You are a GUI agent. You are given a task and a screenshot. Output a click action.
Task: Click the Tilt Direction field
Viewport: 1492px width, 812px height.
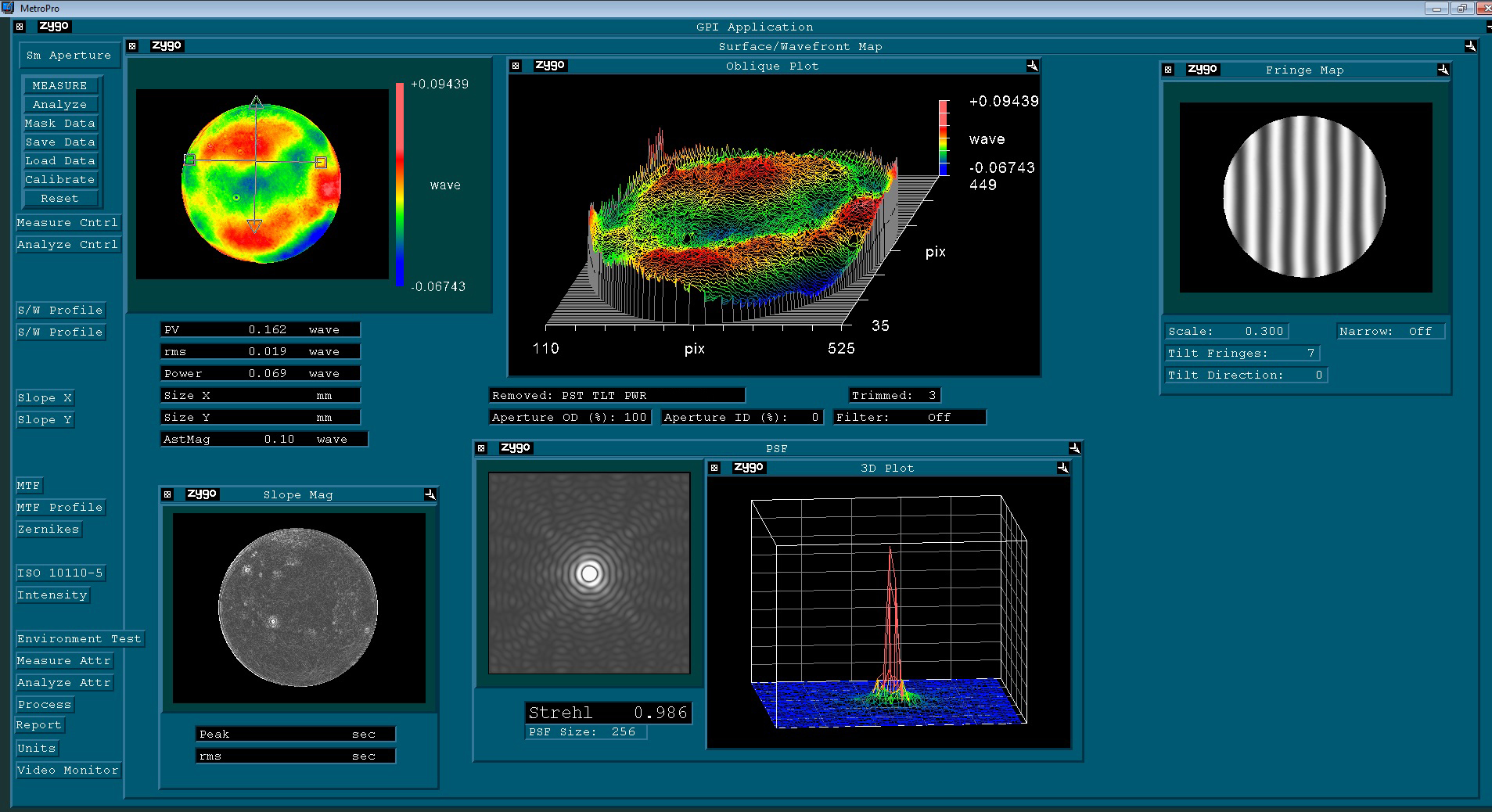(x=1246, y=375)
